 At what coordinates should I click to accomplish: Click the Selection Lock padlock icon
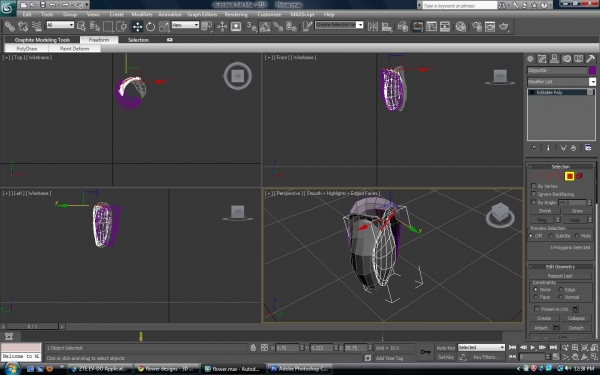pyautogui.click(x=253, y=347)
